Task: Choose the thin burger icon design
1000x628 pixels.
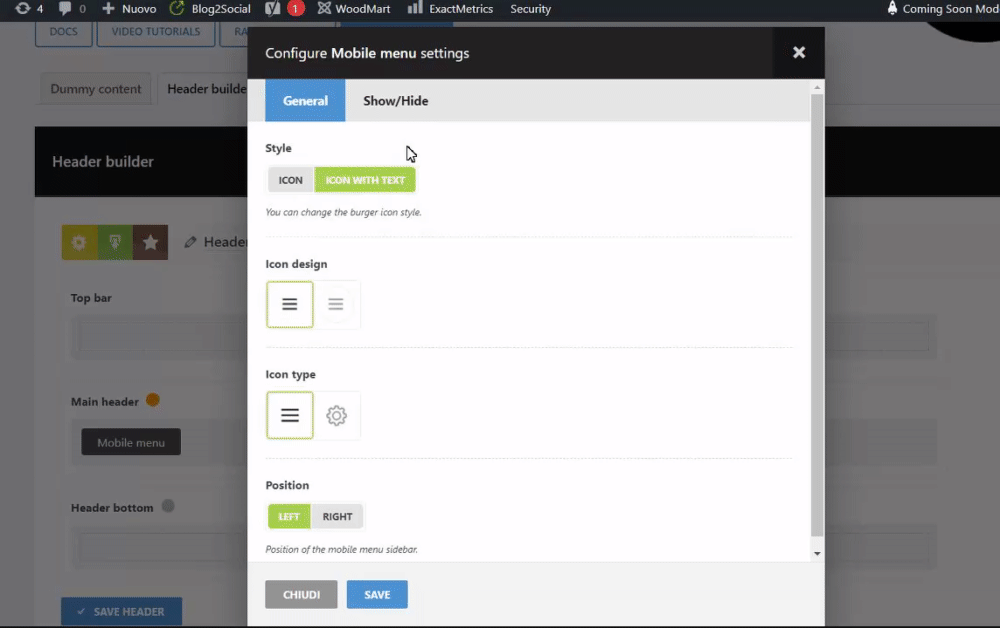Action: pos(336,304)
